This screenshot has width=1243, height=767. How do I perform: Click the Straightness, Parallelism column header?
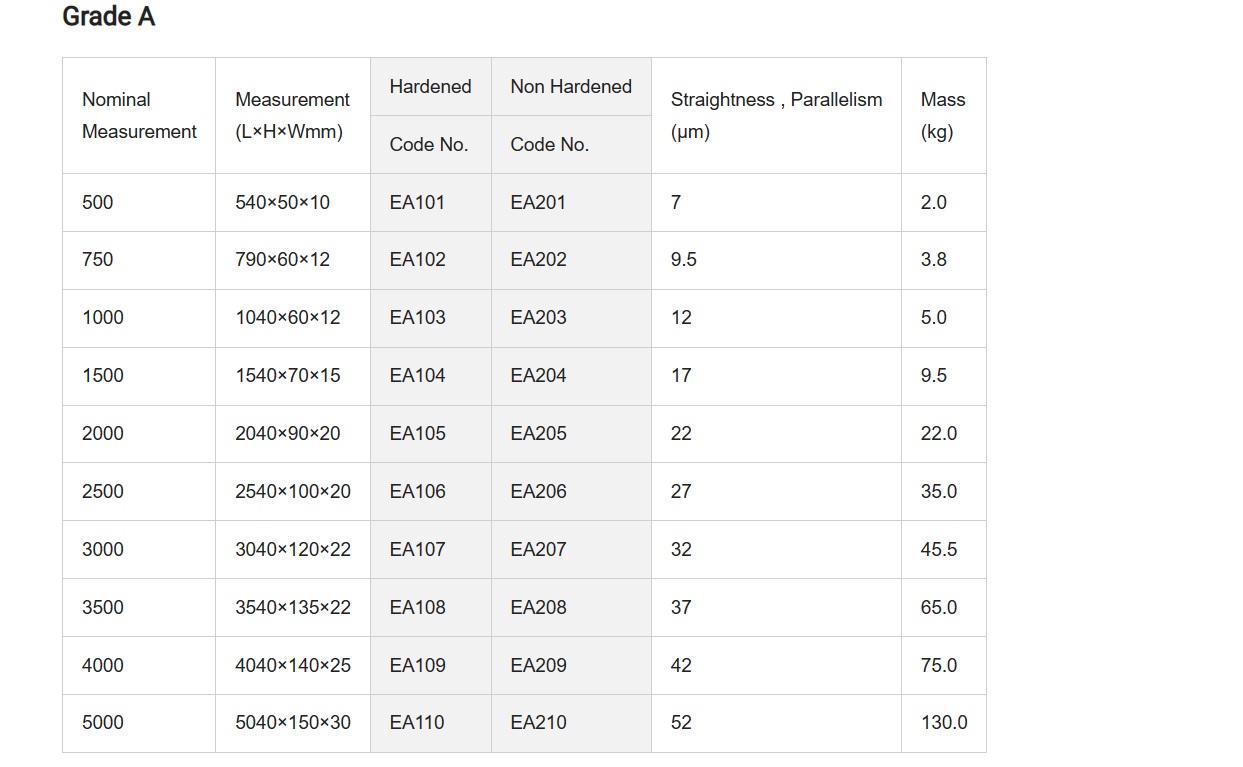tap(776, 115)
